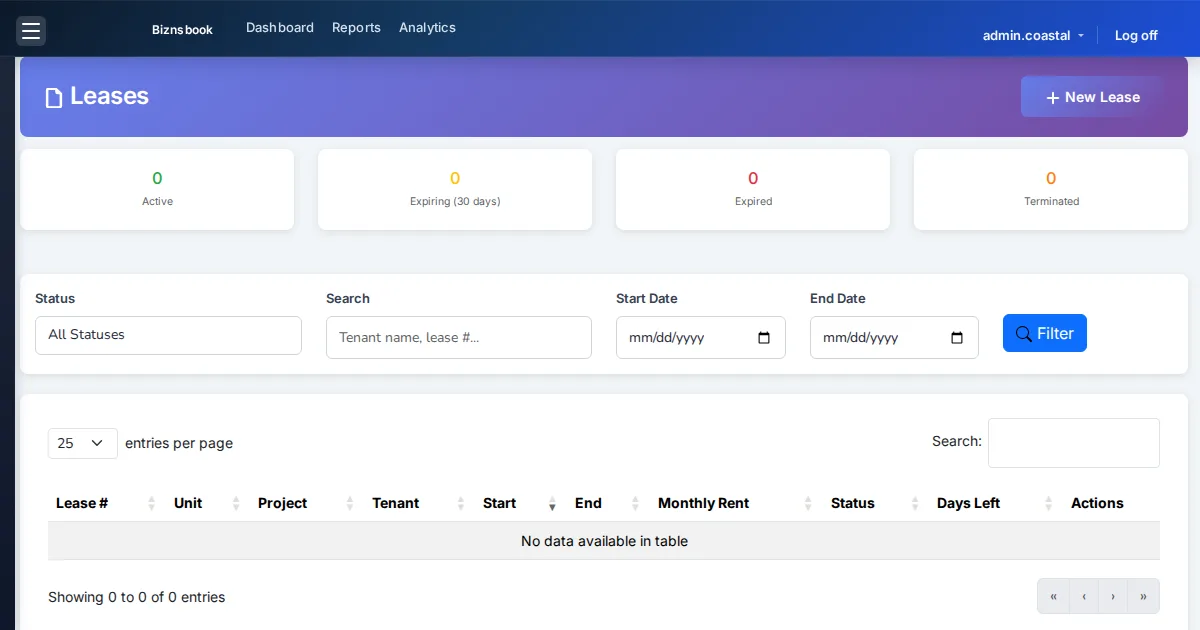Sort table by Days Left column
This screenshot has width=1200, height=630.
coord(996,503)
